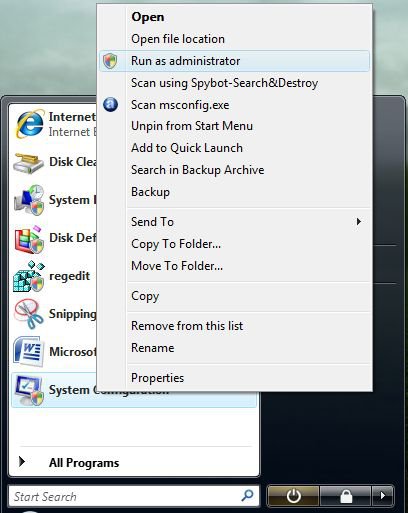
Task: Click the blue 'a' scan icon
Action: (x=110, y=105)
